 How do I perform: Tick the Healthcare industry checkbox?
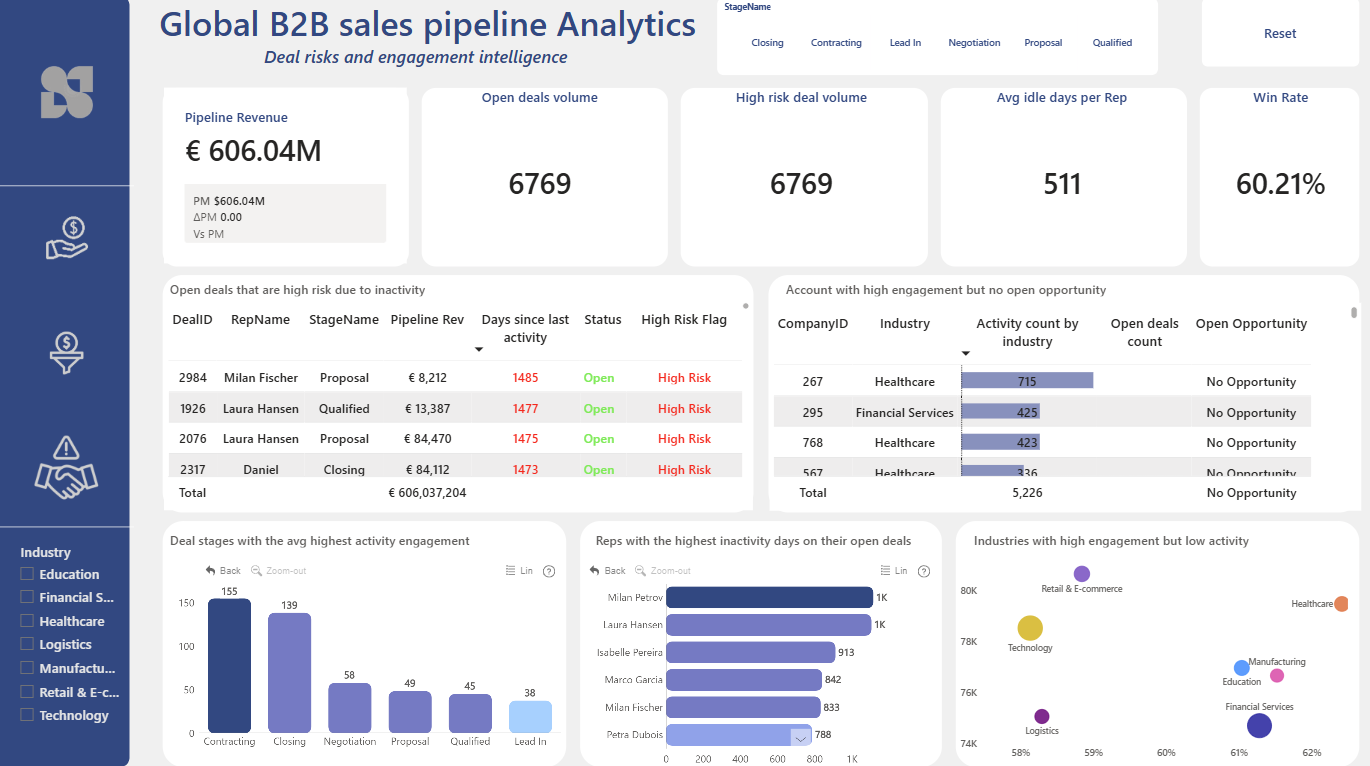tap(27, 621)
